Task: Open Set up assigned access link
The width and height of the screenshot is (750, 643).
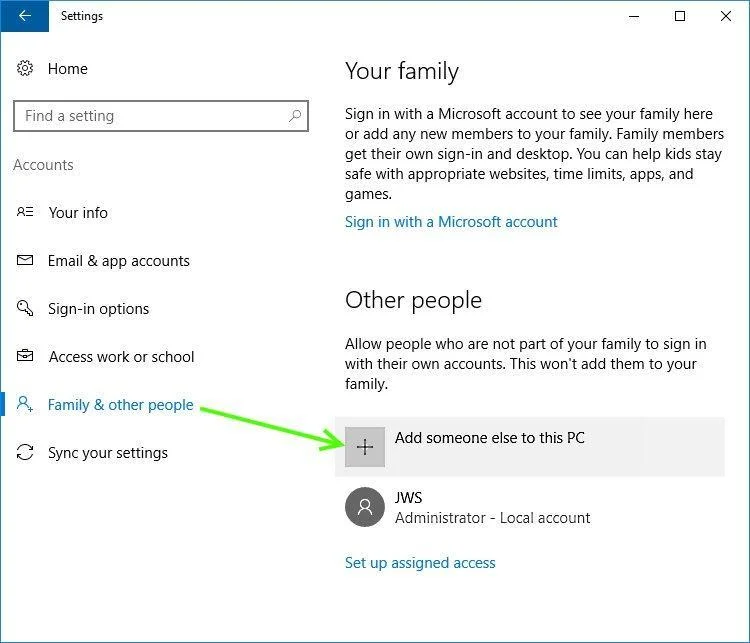Action: click(x=420, y=563)
